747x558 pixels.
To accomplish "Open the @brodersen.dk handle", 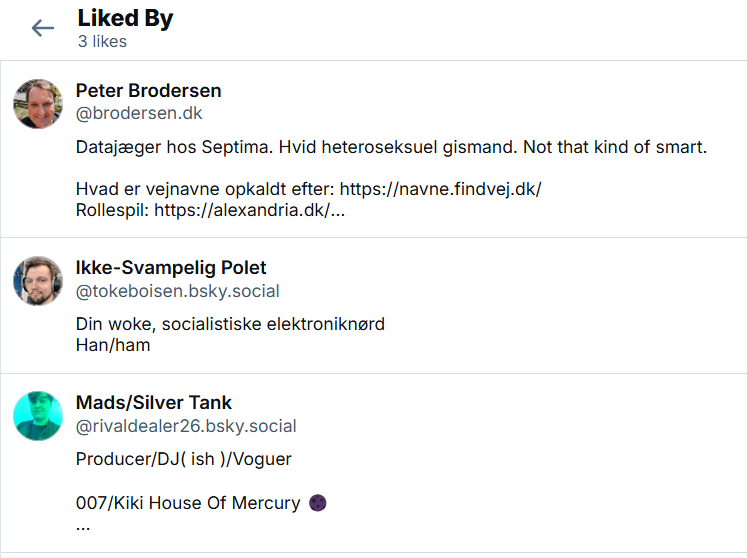I will click(x=139, y=113).
